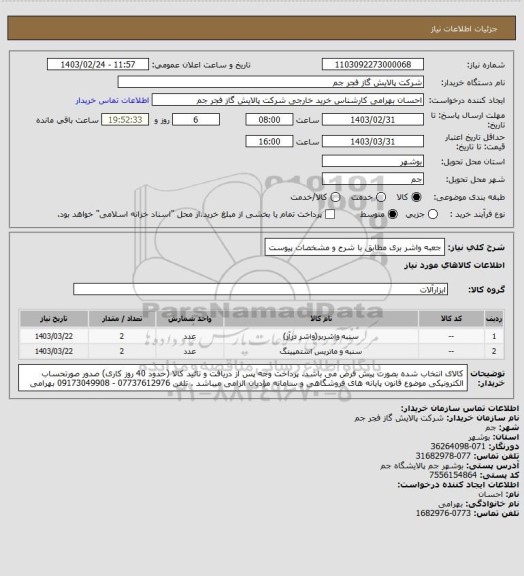Click واحد شمارش column header
Screen dimensions: 524x576
click(190, 318)
